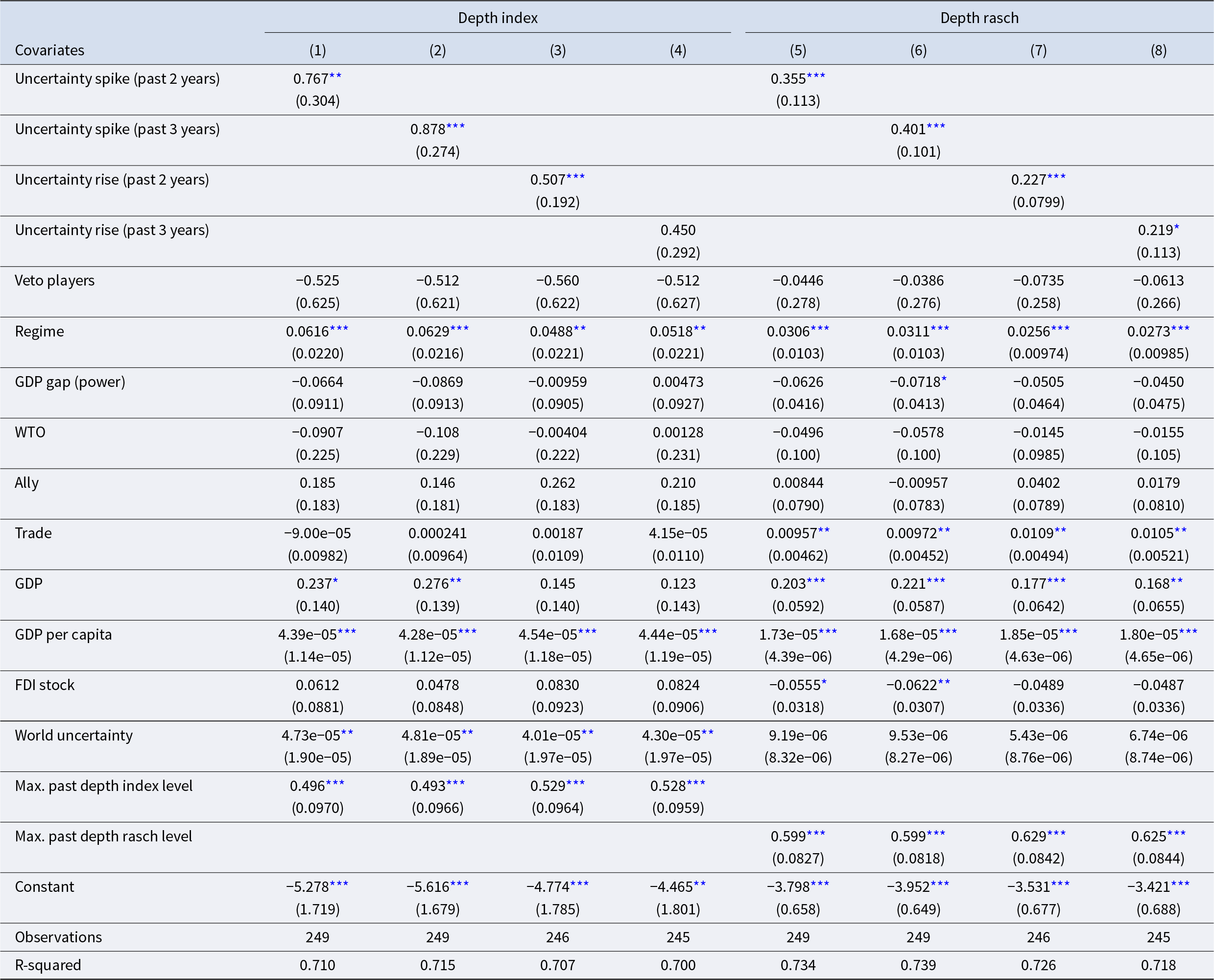Select the Veto players row label
Image resolution: width=1214 pixels, height=980 pixels.
(x=55, y=281)
